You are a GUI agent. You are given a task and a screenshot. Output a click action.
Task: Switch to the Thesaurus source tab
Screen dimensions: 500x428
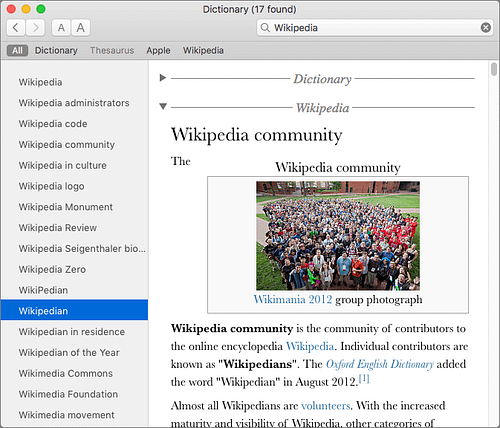click(112, 51)
